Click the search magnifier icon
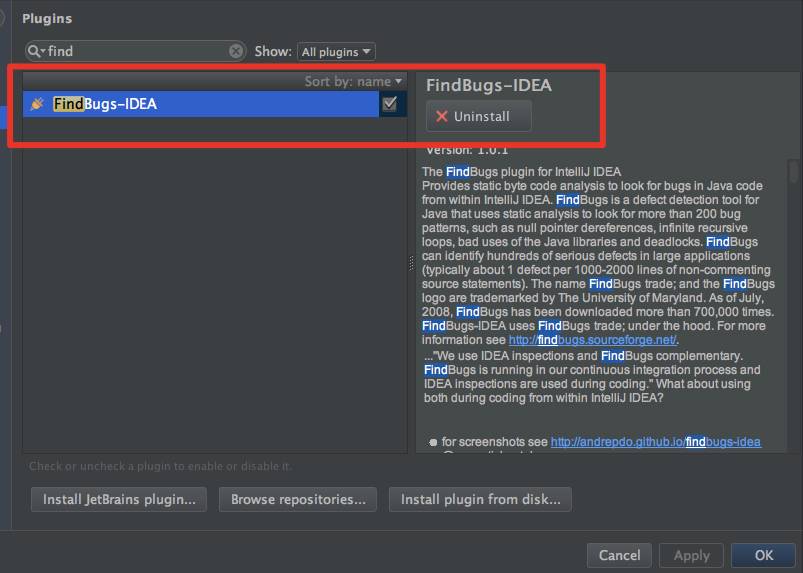 pos(34,51)
